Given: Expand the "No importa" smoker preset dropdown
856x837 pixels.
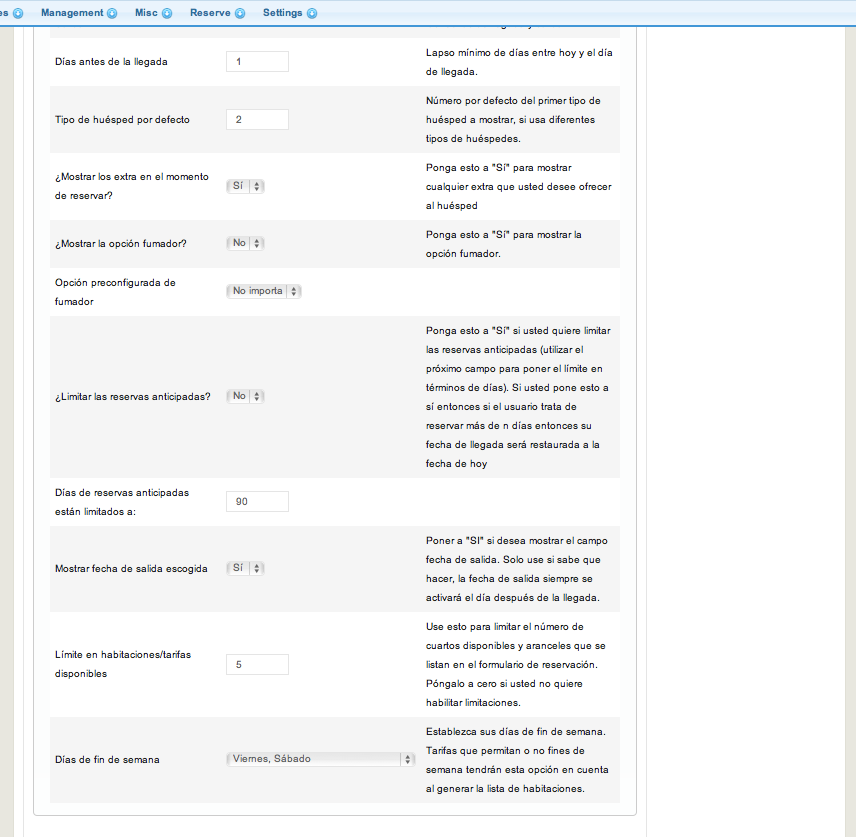Looking at the screenshot, I should click(x=264, y=291).
